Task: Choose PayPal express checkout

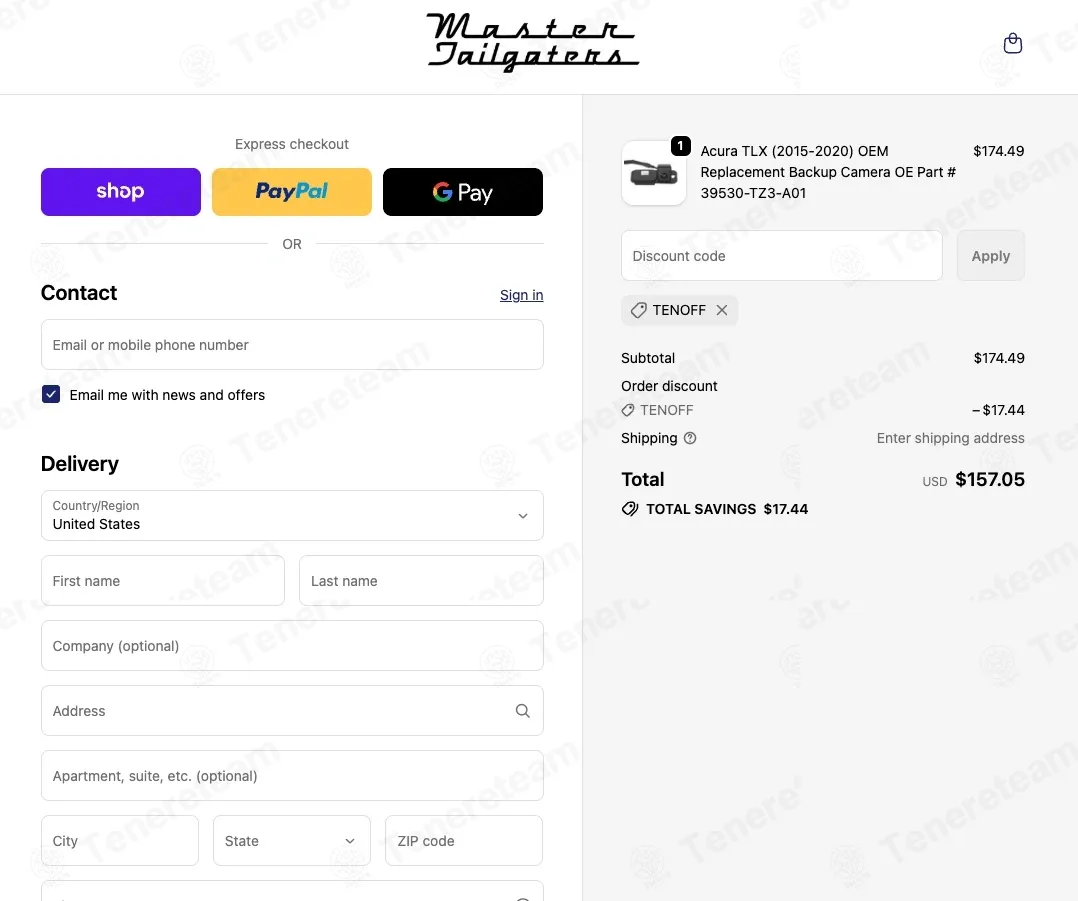Action: (x=292, y=192)
